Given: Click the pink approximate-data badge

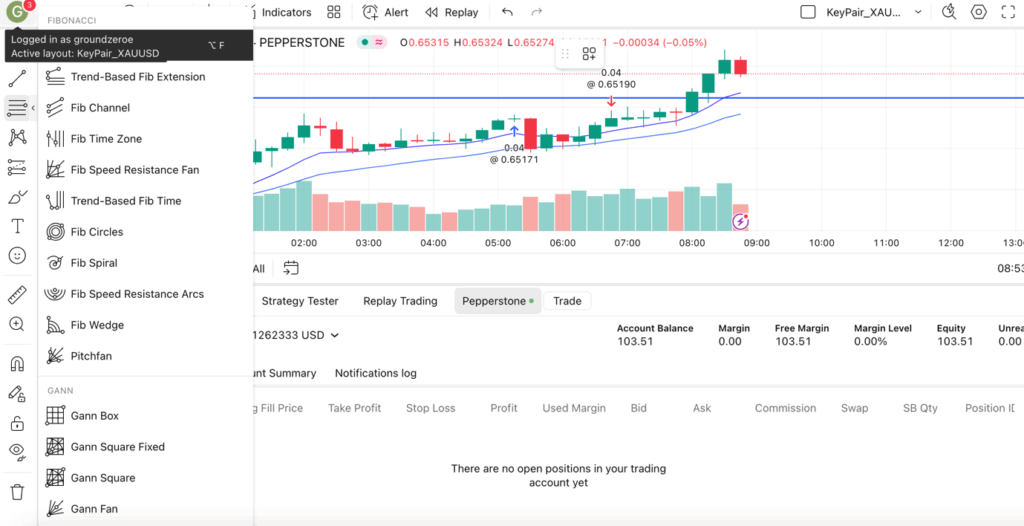Looking at the screenshot, I should click(378, 42).
